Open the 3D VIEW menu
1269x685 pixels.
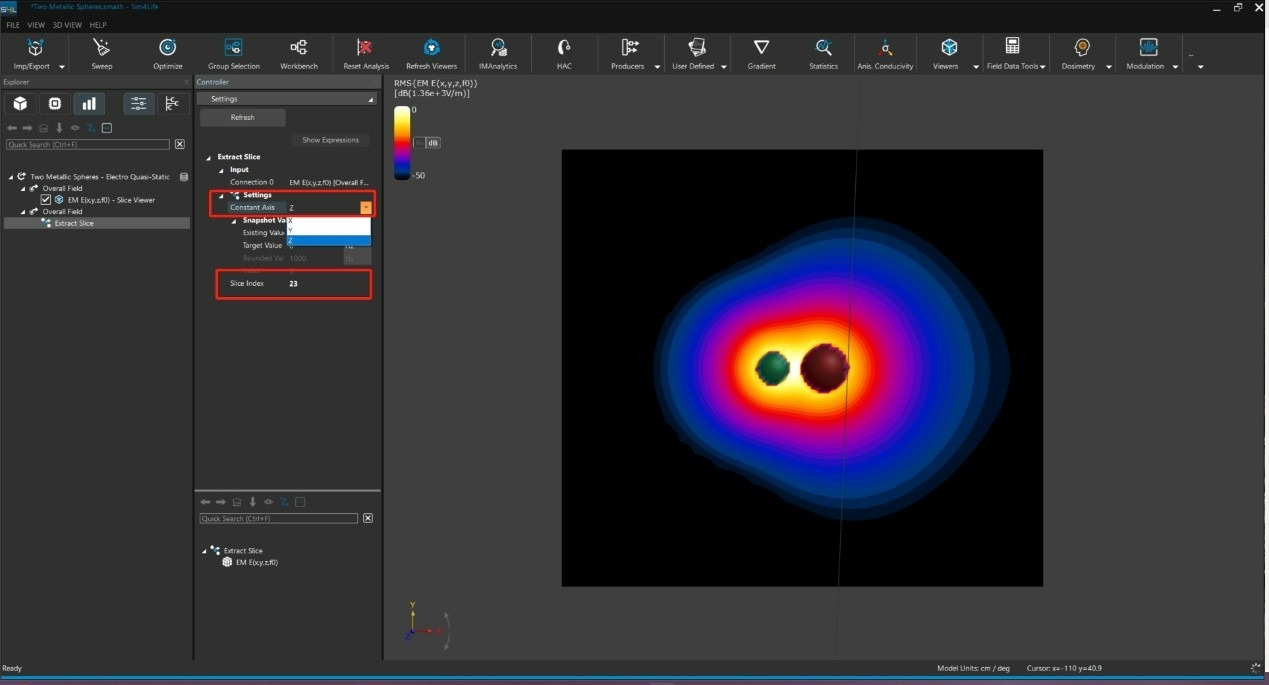(x=67, y=25)
